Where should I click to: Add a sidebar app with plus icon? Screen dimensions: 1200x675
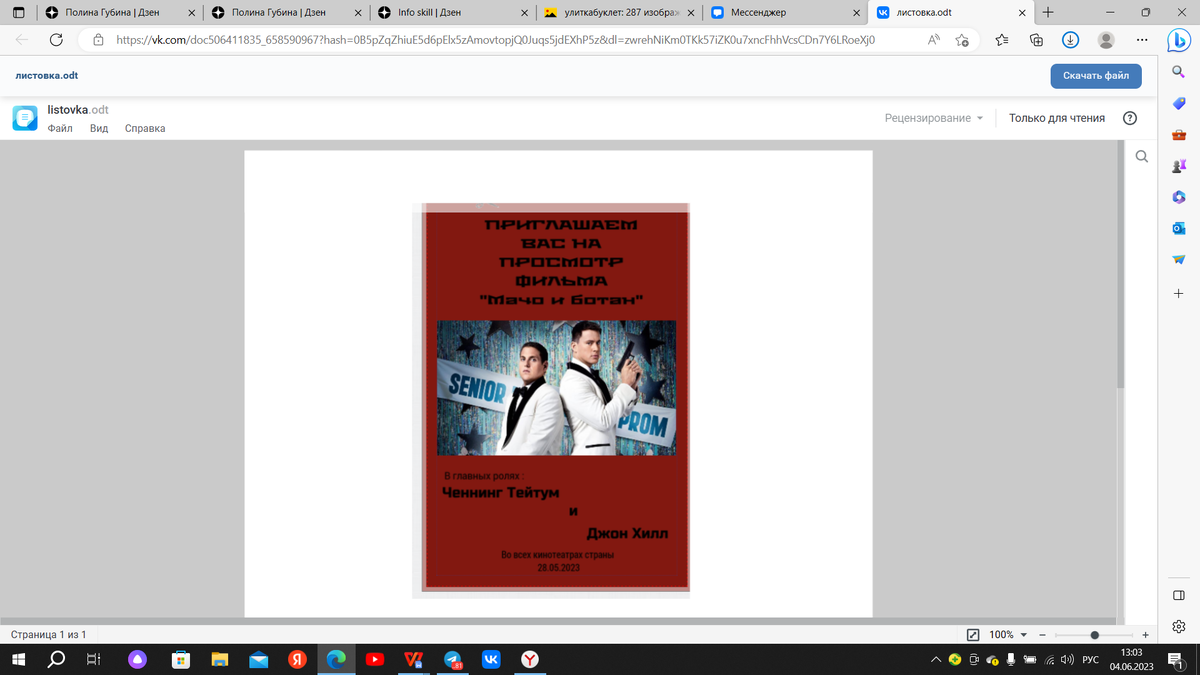pos(1178,293)
